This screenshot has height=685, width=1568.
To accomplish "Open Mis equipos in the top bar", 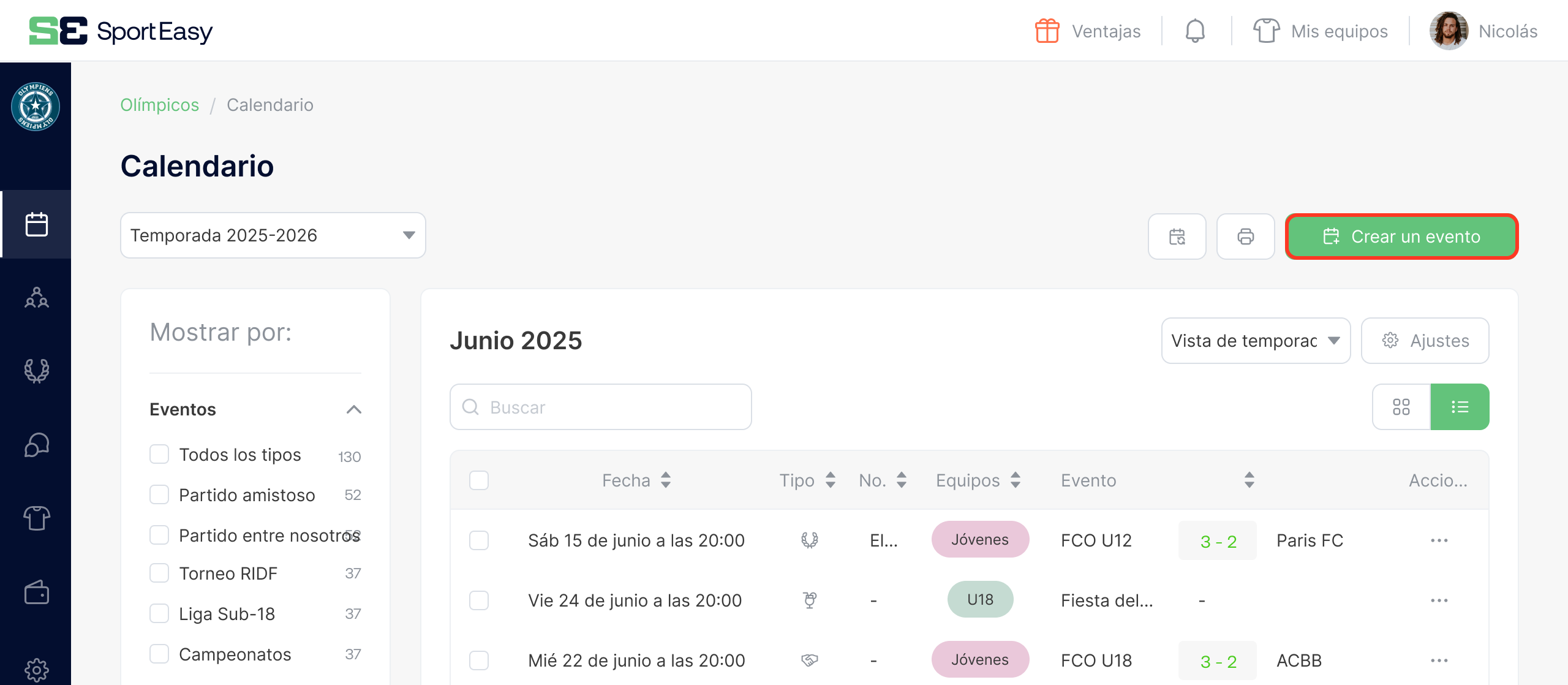I will point(1339,31).
